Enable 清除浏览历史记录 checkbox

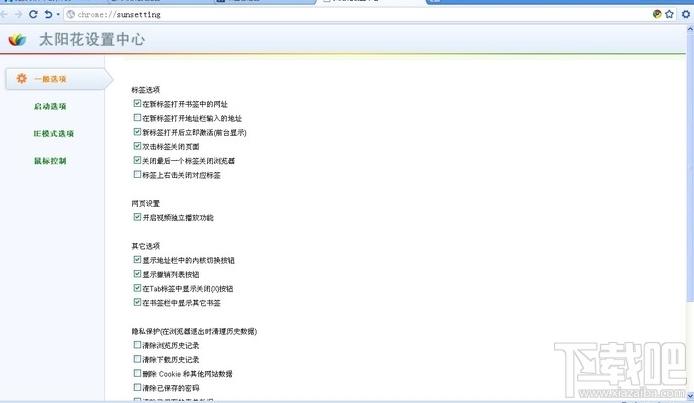(137, 345)
